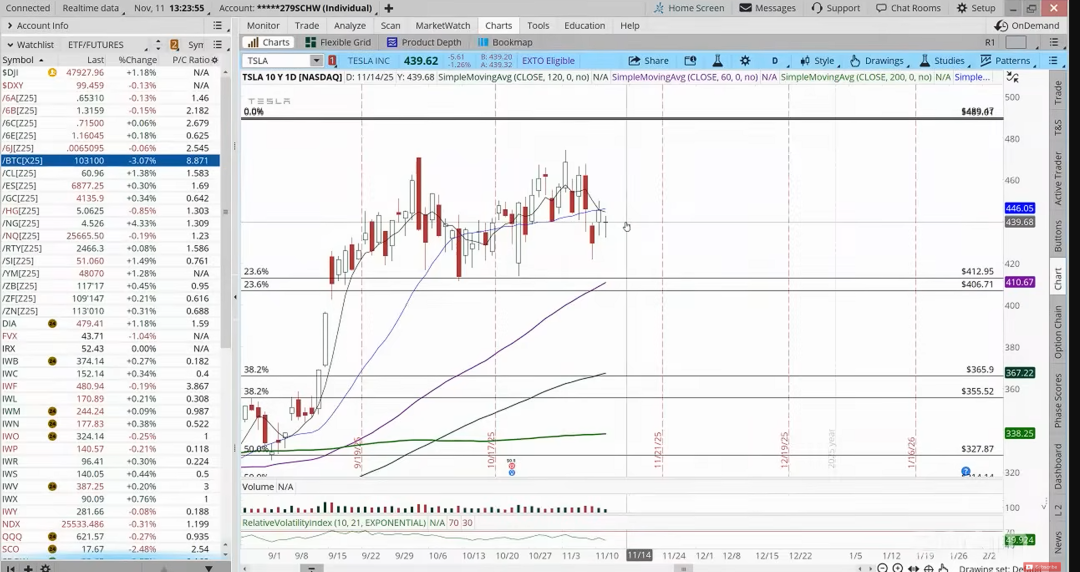Select the QQQ watchlist row
Screen dimensions: 1080x572
pyautogui.click(x=110, y=536)
